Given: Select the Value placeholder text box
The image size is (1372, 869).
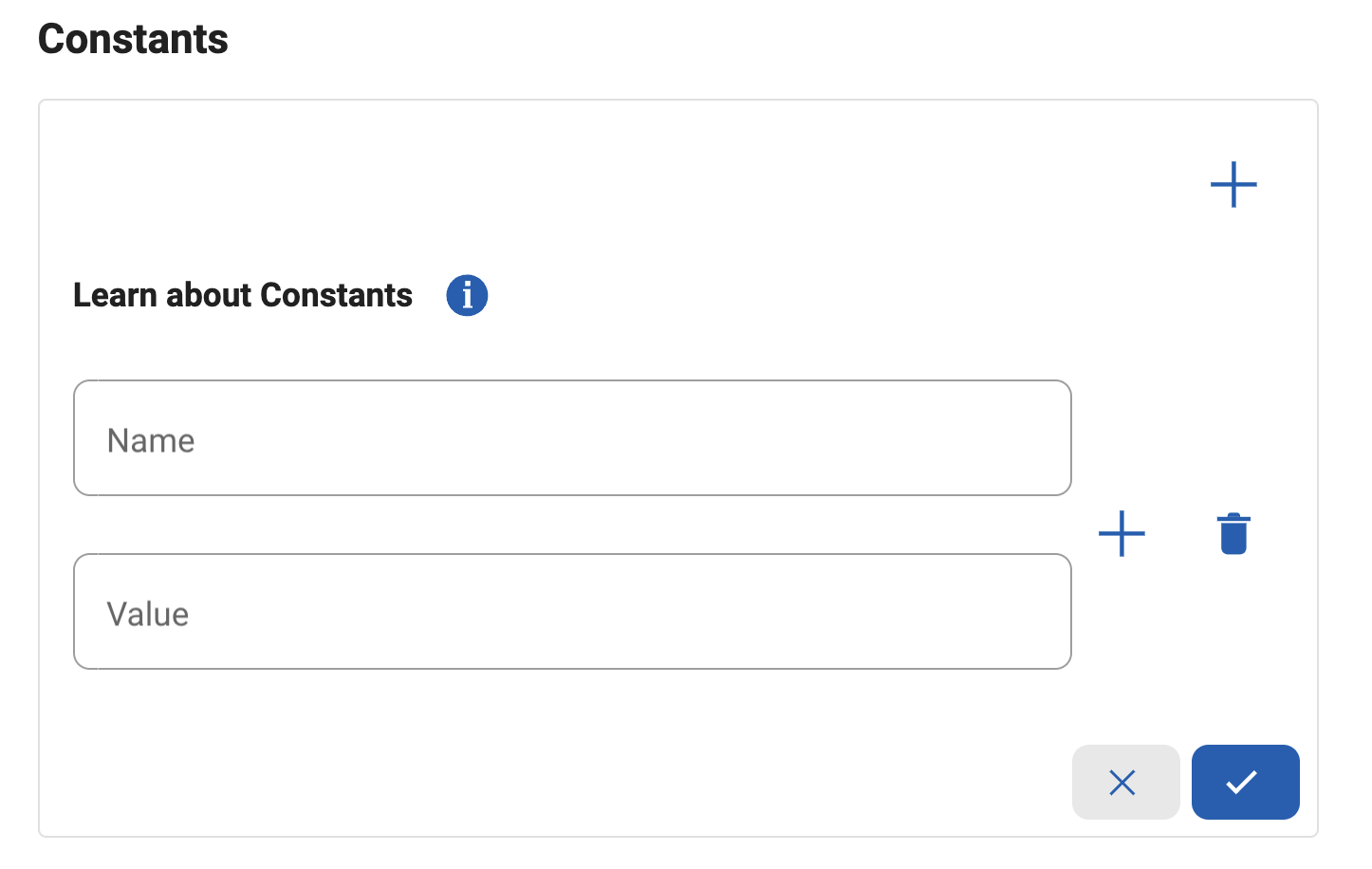Looking at the screenshot, I should 572,612.
